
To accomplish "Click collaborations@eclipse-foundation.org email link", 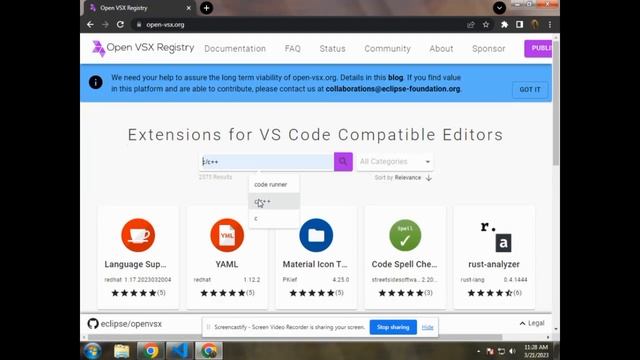I will pos(393,89).
